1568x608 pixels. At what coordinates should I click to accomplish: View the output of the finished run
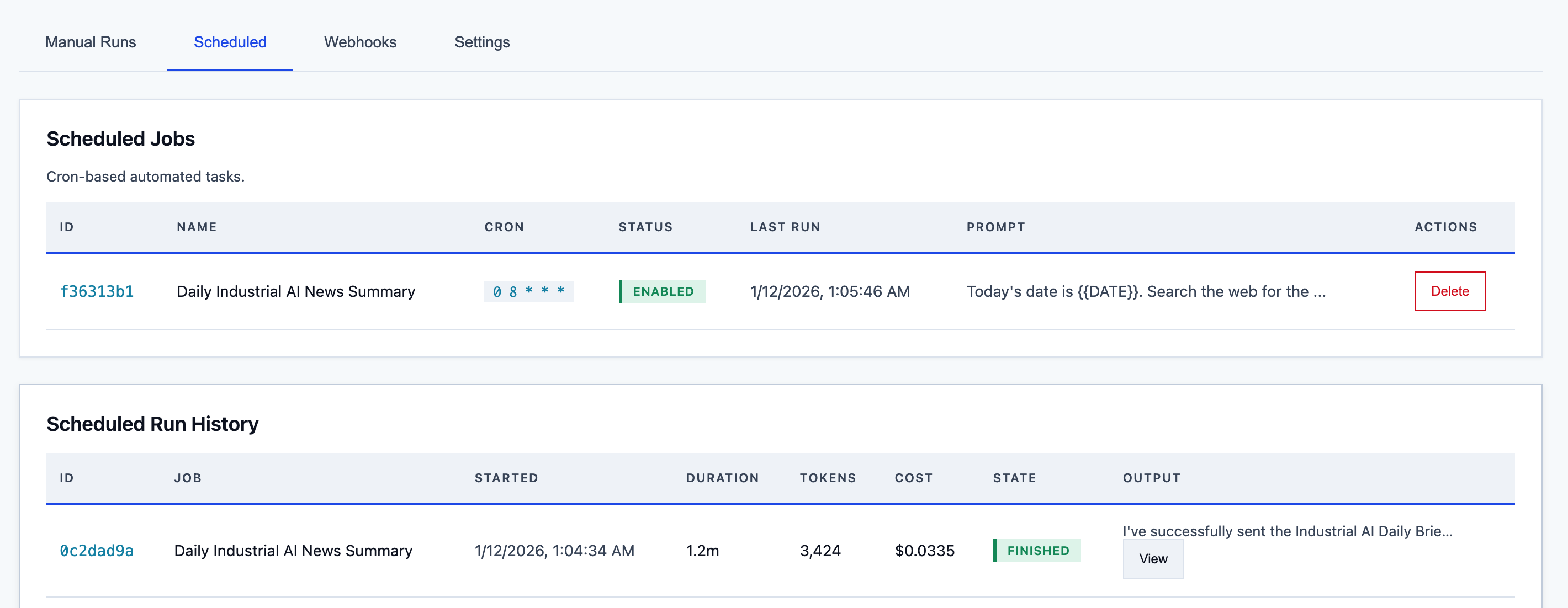point(1153,558)
